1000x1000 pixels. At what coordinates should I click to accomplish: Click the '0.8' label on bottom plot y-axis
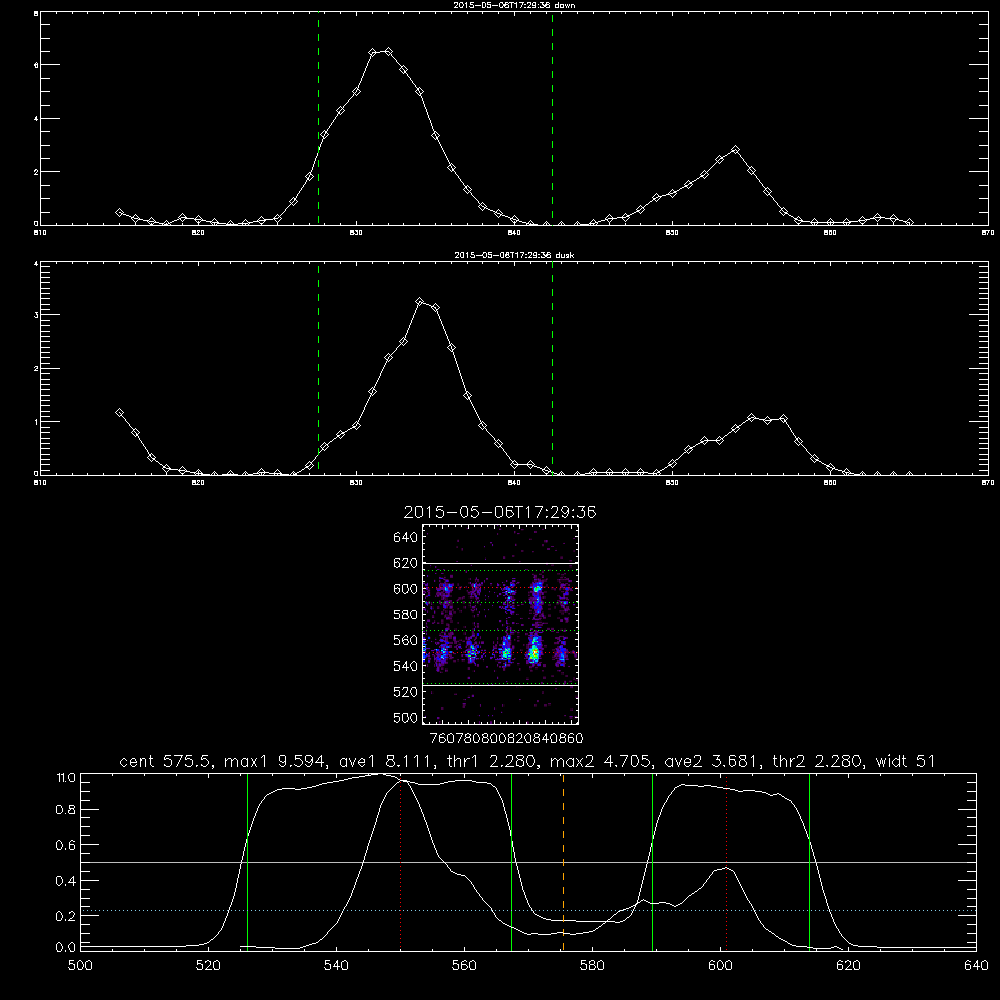66,810
